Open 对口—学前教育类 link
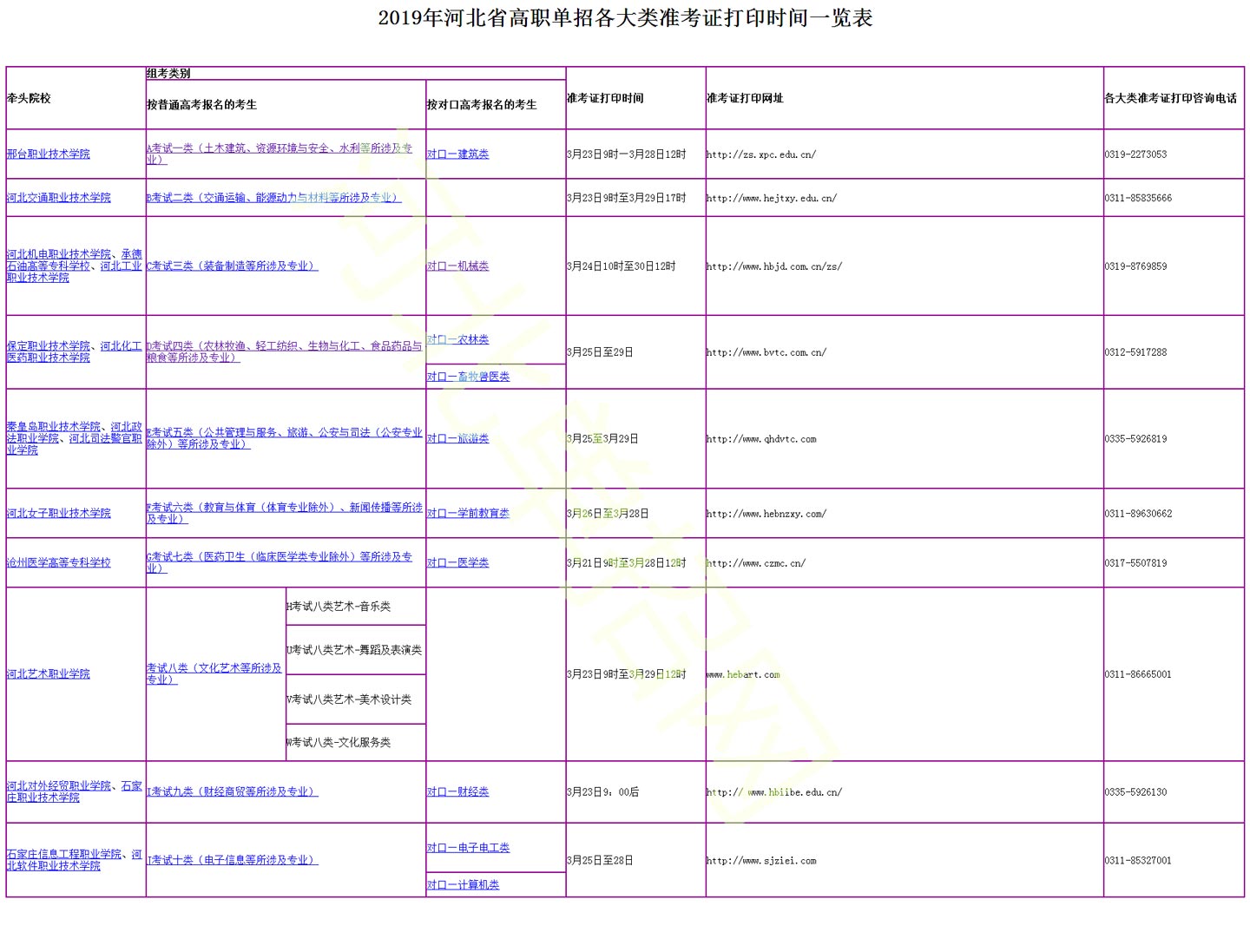The image size is (1250, 952). tap(469, 513)
